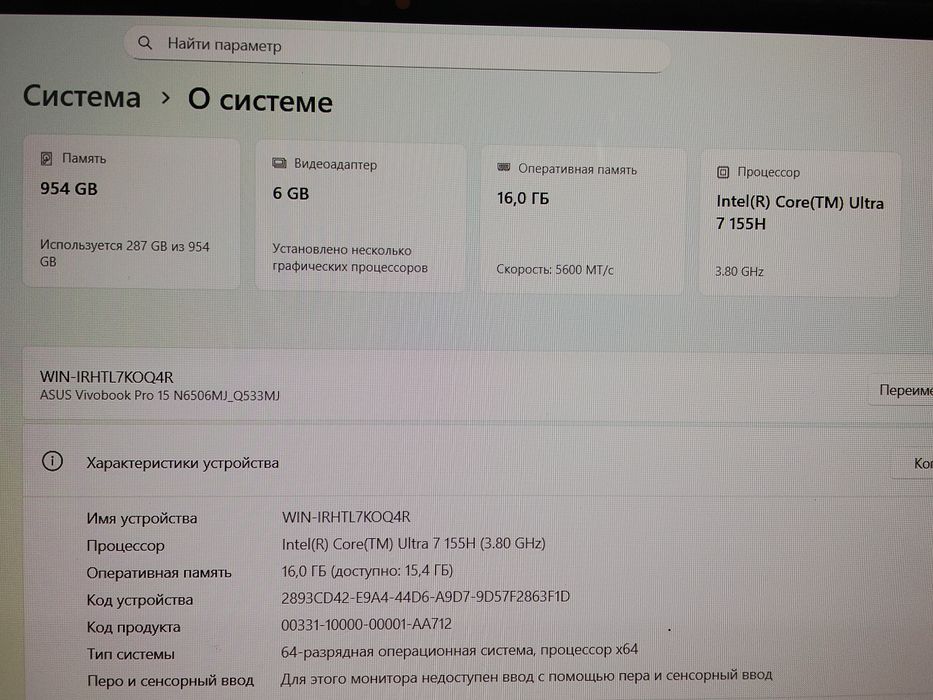This screenshot has height=700, width=933.
Task: Open the Видеоадаптер 6 GB card
Action: click(361, 217)
